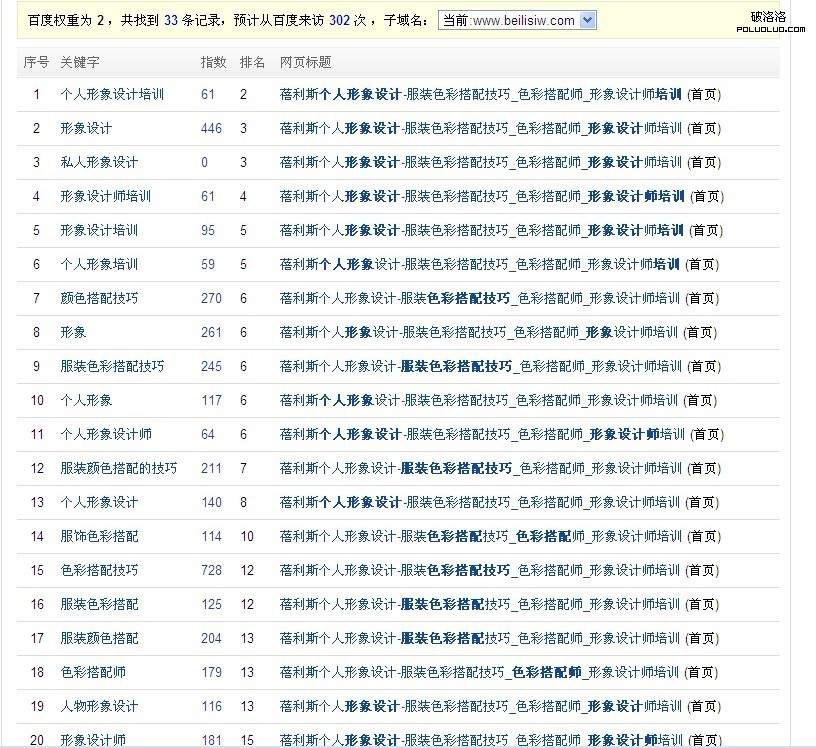Image resolution: width=816 pixels, height=748 pixels.
Task: Open the keyword 服饰色彩搭配
Action: (x=99, y=536)
